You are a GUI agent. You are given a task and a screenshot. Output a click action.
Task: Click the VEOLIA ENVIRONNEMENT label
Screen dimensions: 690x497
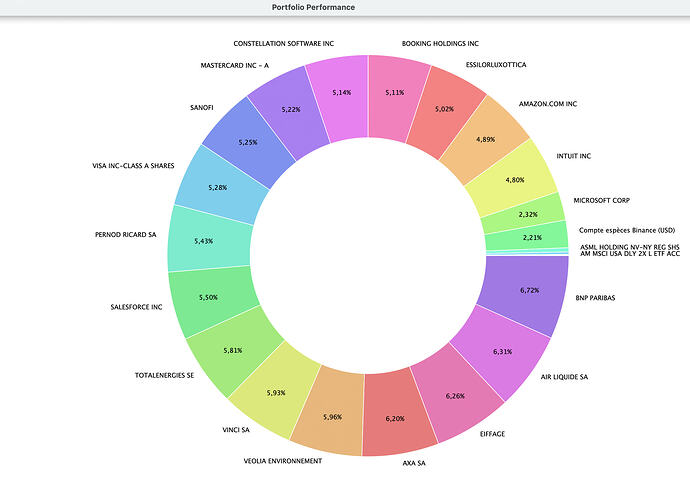click(283, 461)
